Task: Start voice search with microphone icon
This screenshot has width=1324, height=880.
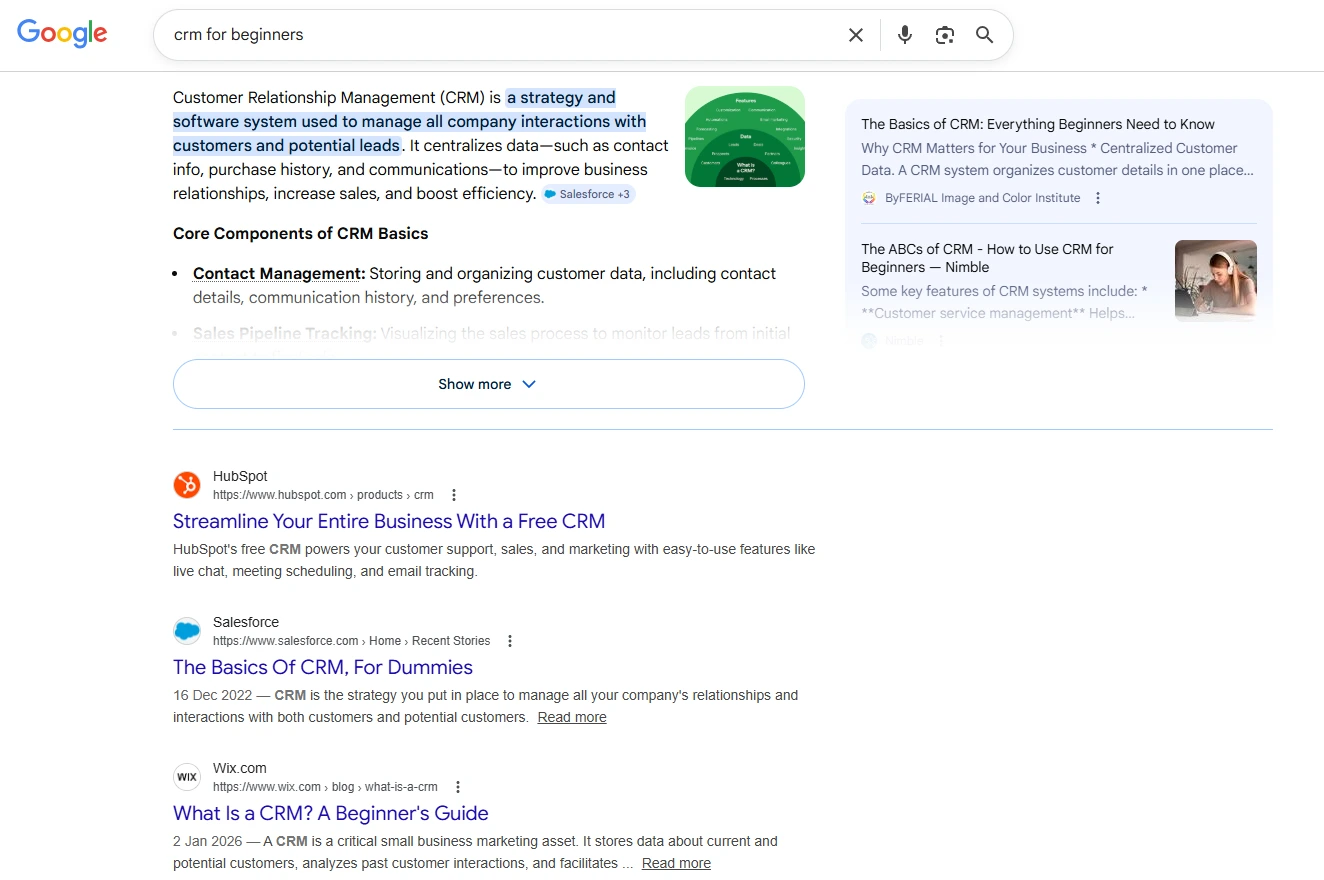Action: point(905,35)
